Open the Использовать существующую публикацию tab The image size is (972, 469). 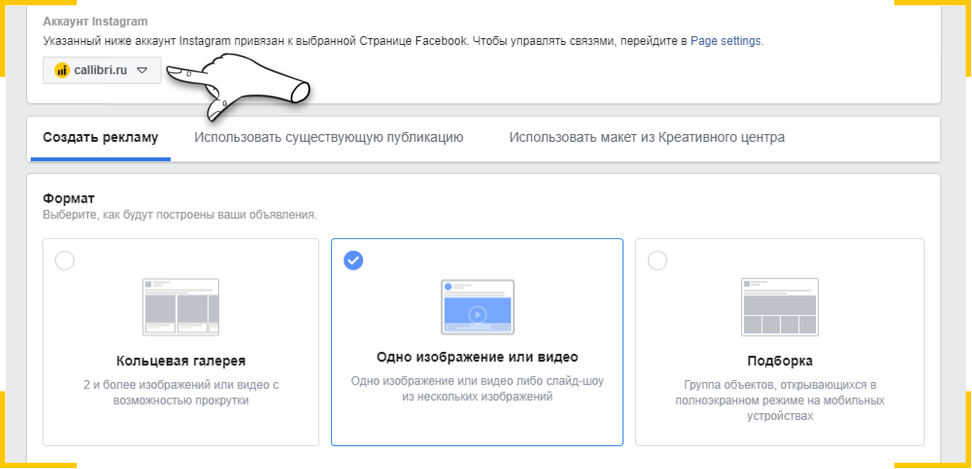point(328,138)
